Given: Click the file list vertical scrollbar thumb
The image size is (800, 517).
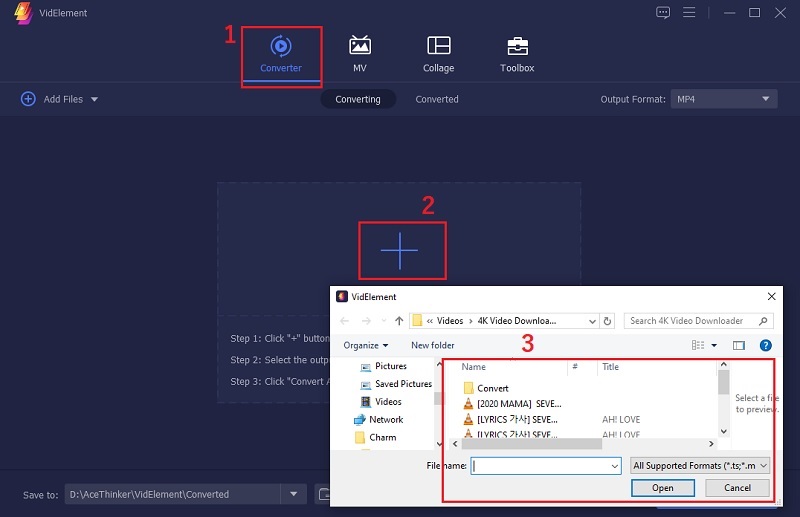Looking at the screenshot, I should [723, 382].
